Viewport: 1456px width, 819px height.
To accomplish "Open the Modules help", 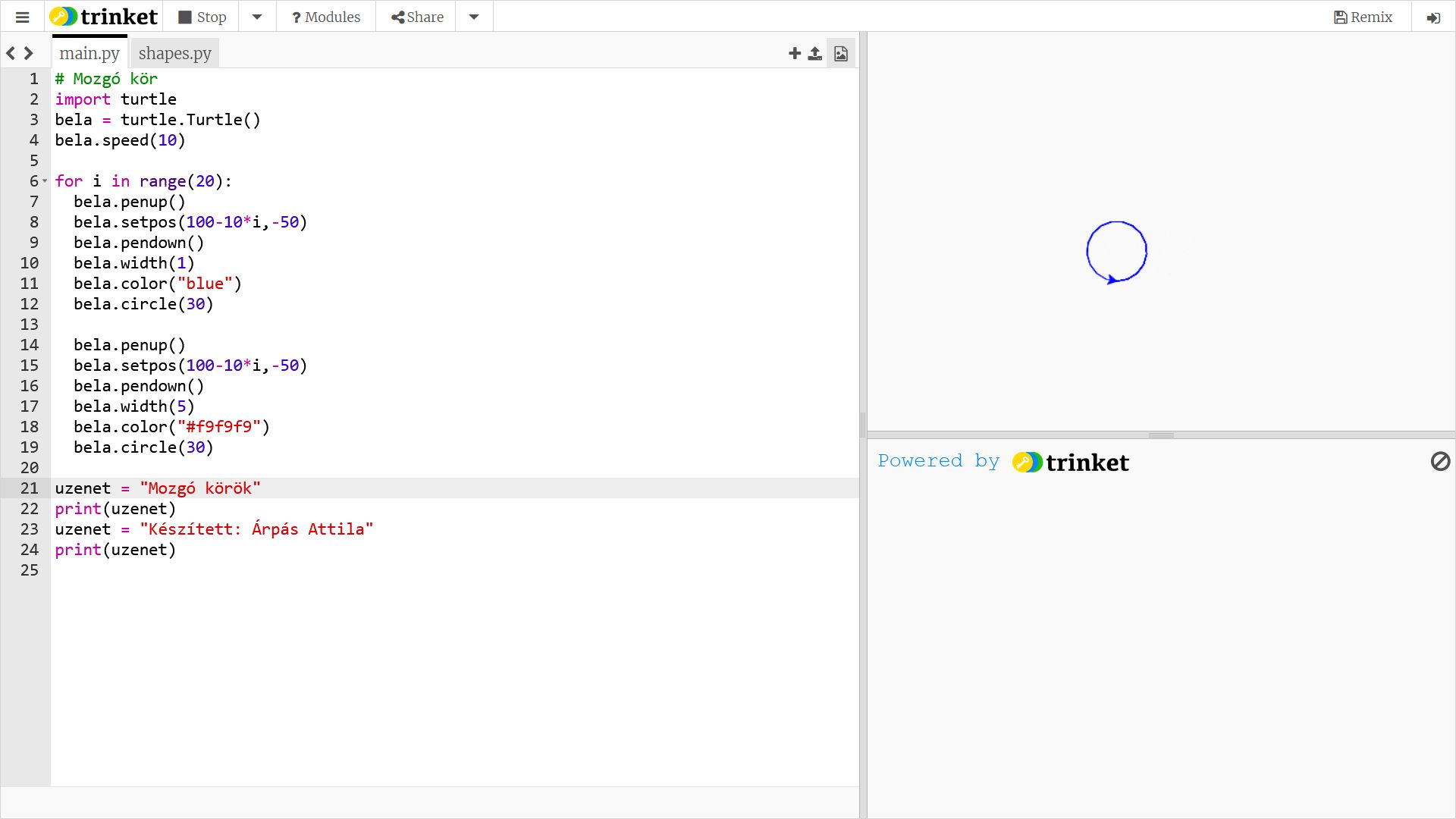I will tap(326, 17).
